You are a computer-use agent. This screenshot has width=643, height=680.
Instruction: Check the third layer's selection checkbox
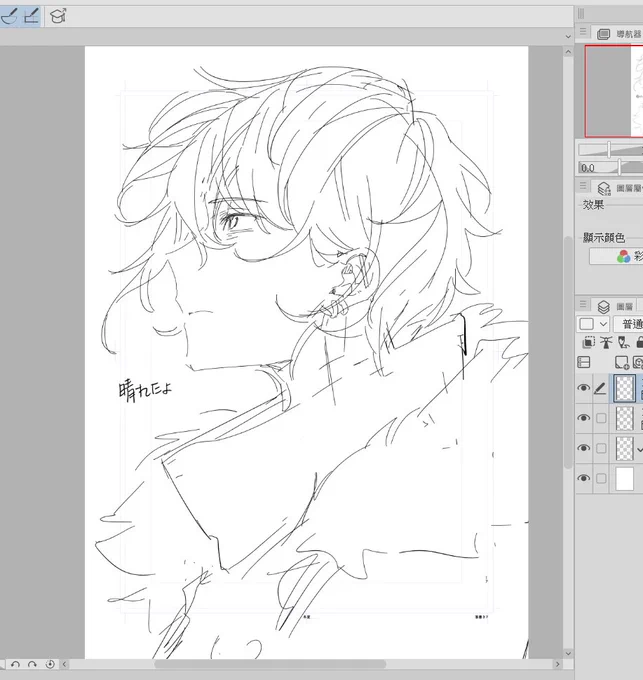point(601,448)
